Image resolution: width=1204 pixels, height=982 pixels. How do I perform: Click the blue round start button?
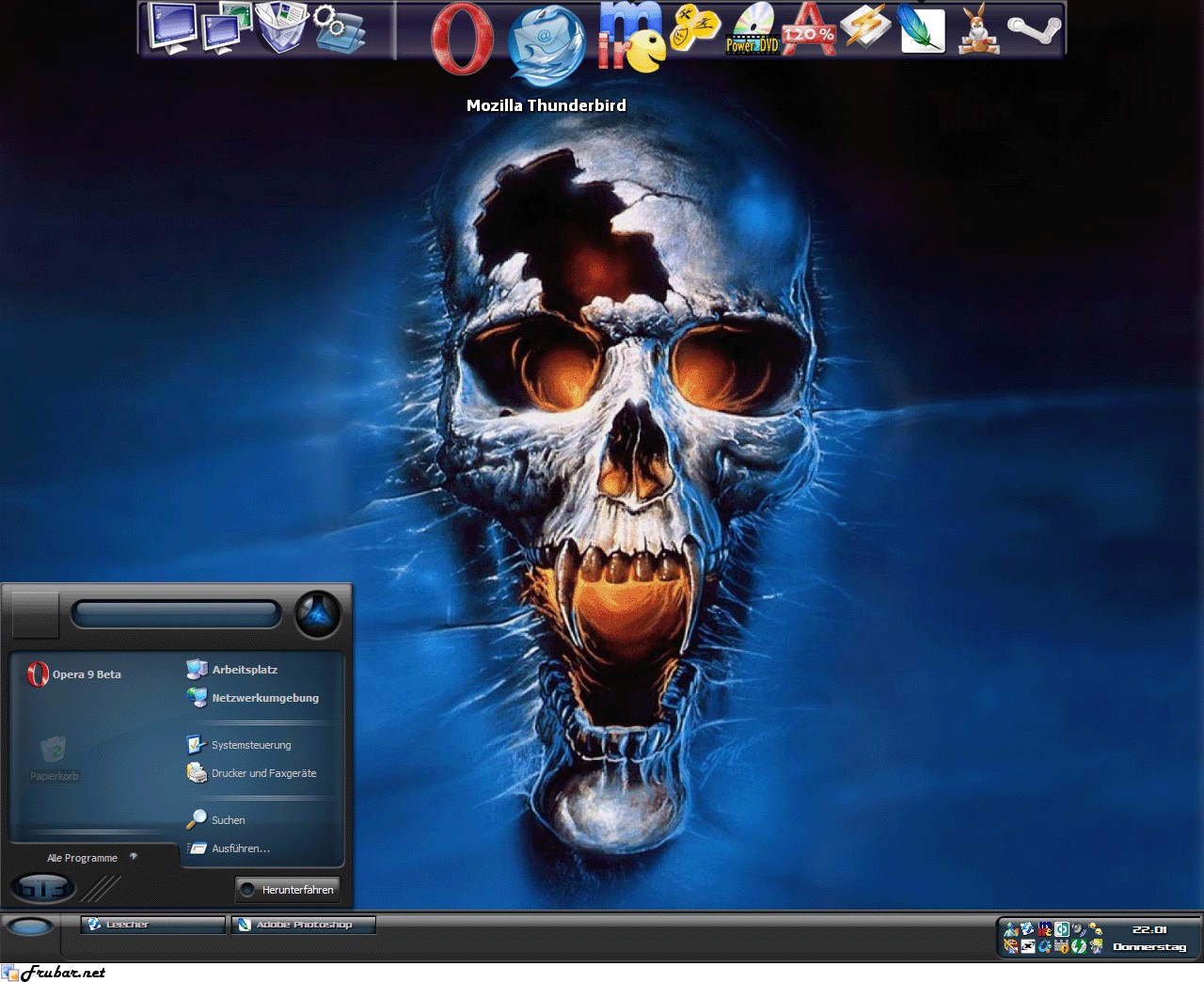coord(30,927)
